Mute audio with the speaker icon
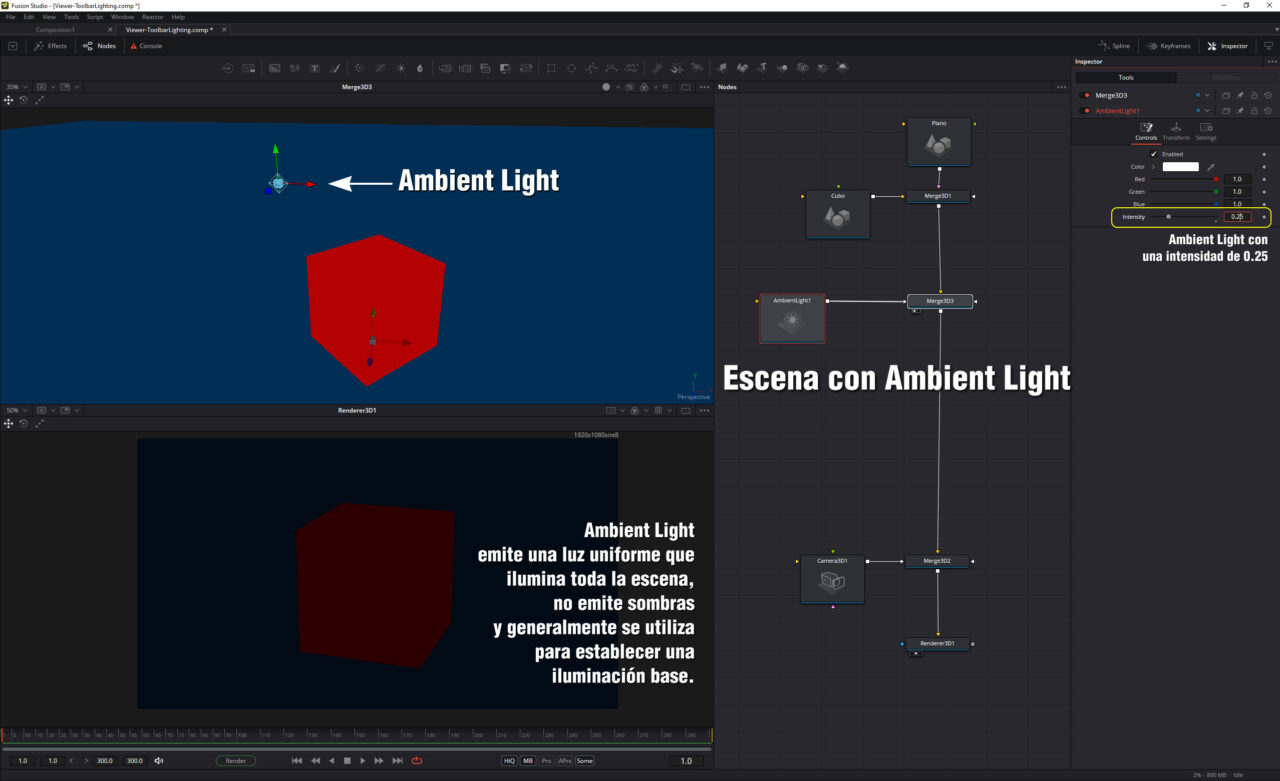Image resolution: width=1280 pixels, height=781 pixels. [x=158, y=761]
